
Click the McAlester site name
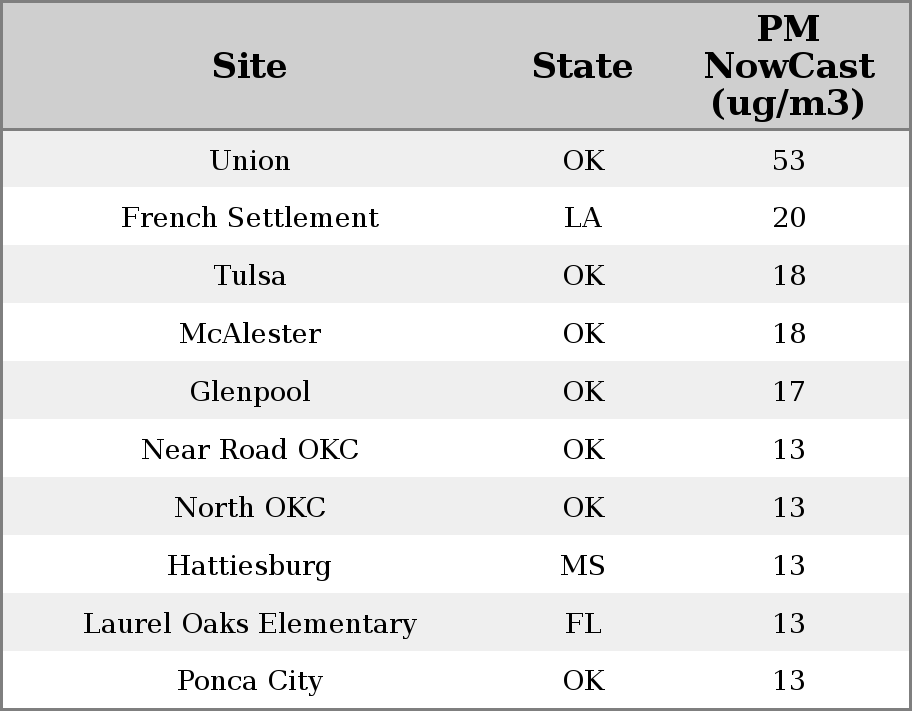point(250,334)
